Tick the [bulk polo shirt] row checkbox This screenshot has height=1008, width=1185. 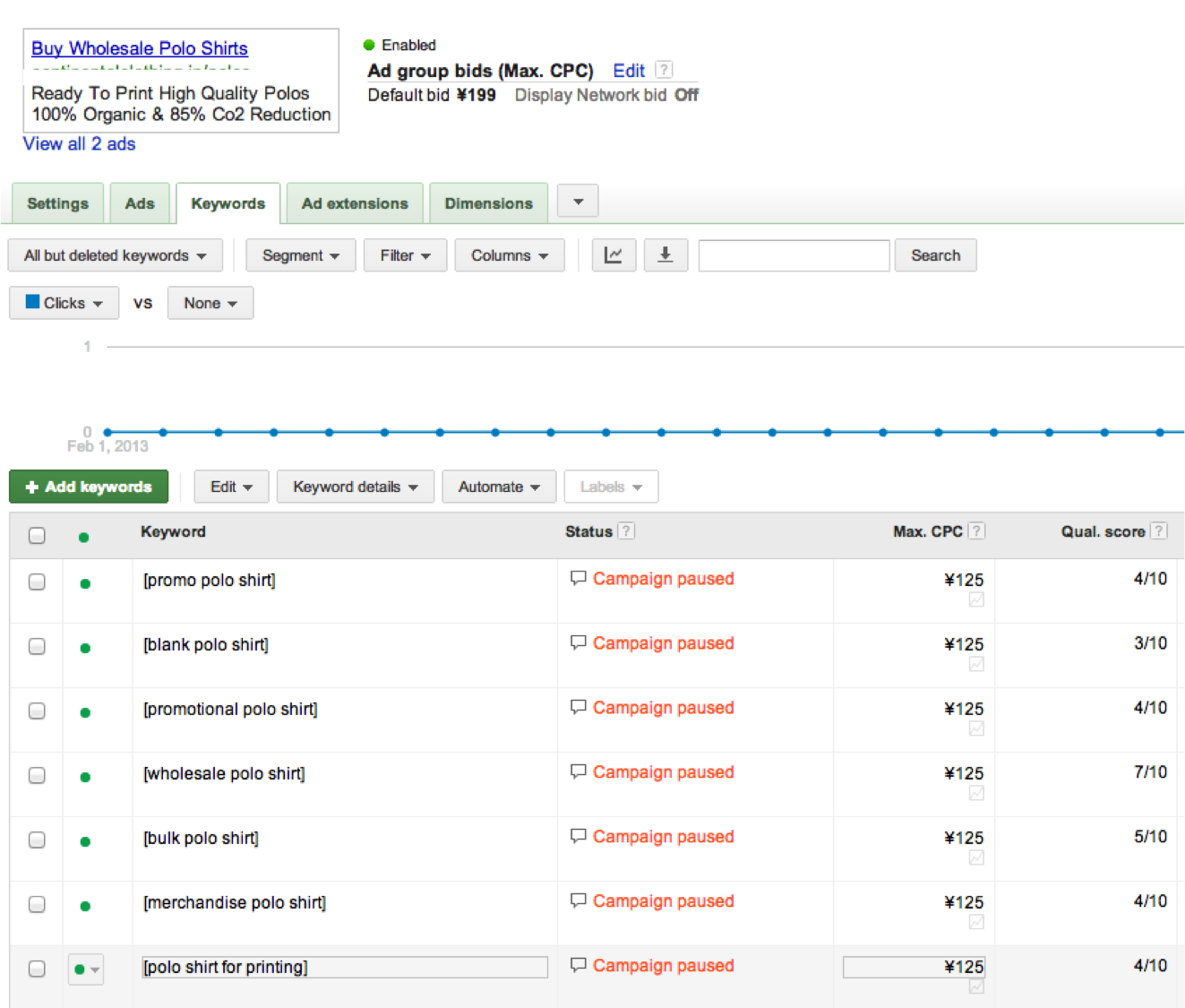[37, 840]
